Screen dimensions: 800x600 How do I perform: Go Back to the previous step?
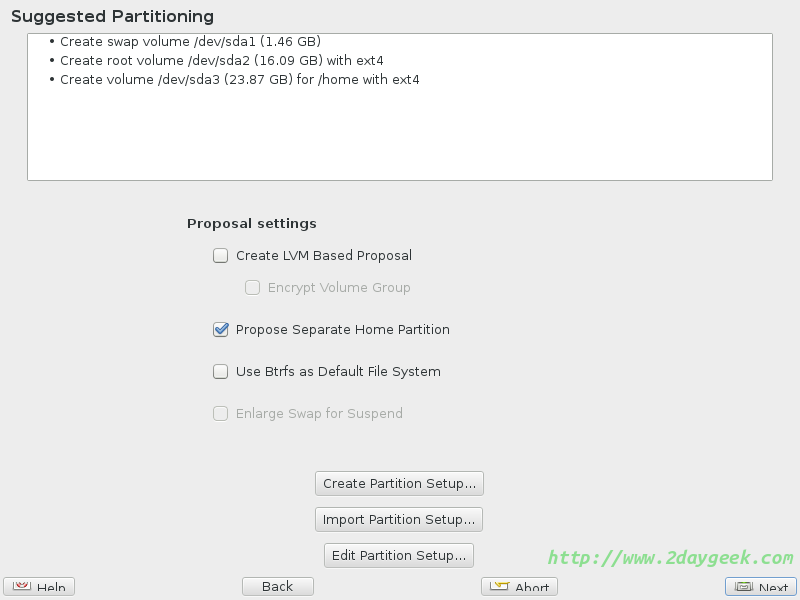[x=278, y=587]
